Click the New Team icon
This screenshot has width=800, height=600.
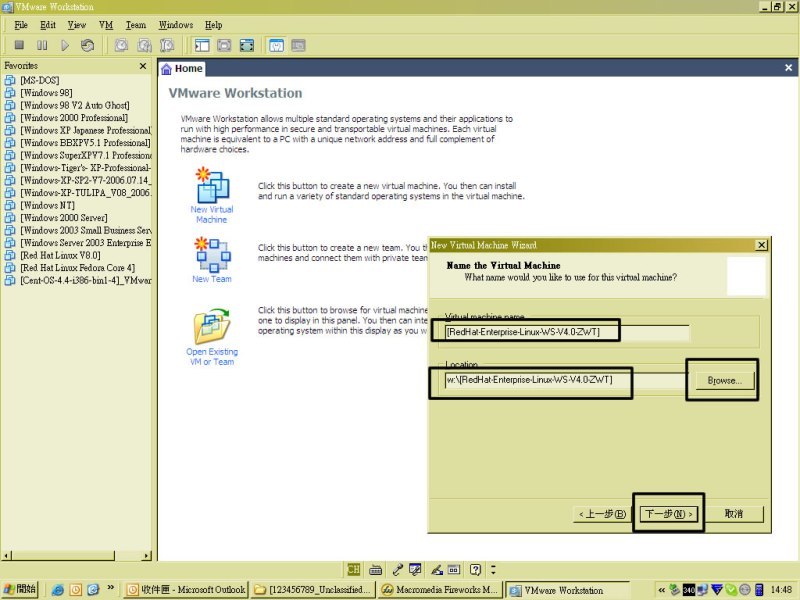pyautogui.click(x=212, y=254)
